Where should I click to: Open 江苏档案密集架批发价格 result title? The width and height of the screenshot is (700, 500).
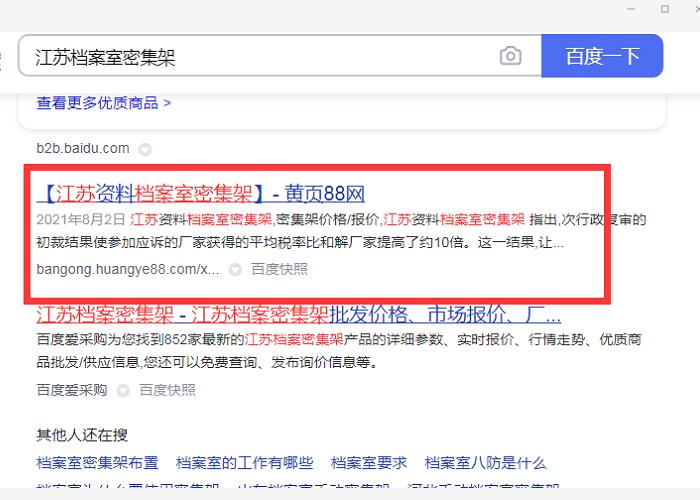tap(299, 314)
